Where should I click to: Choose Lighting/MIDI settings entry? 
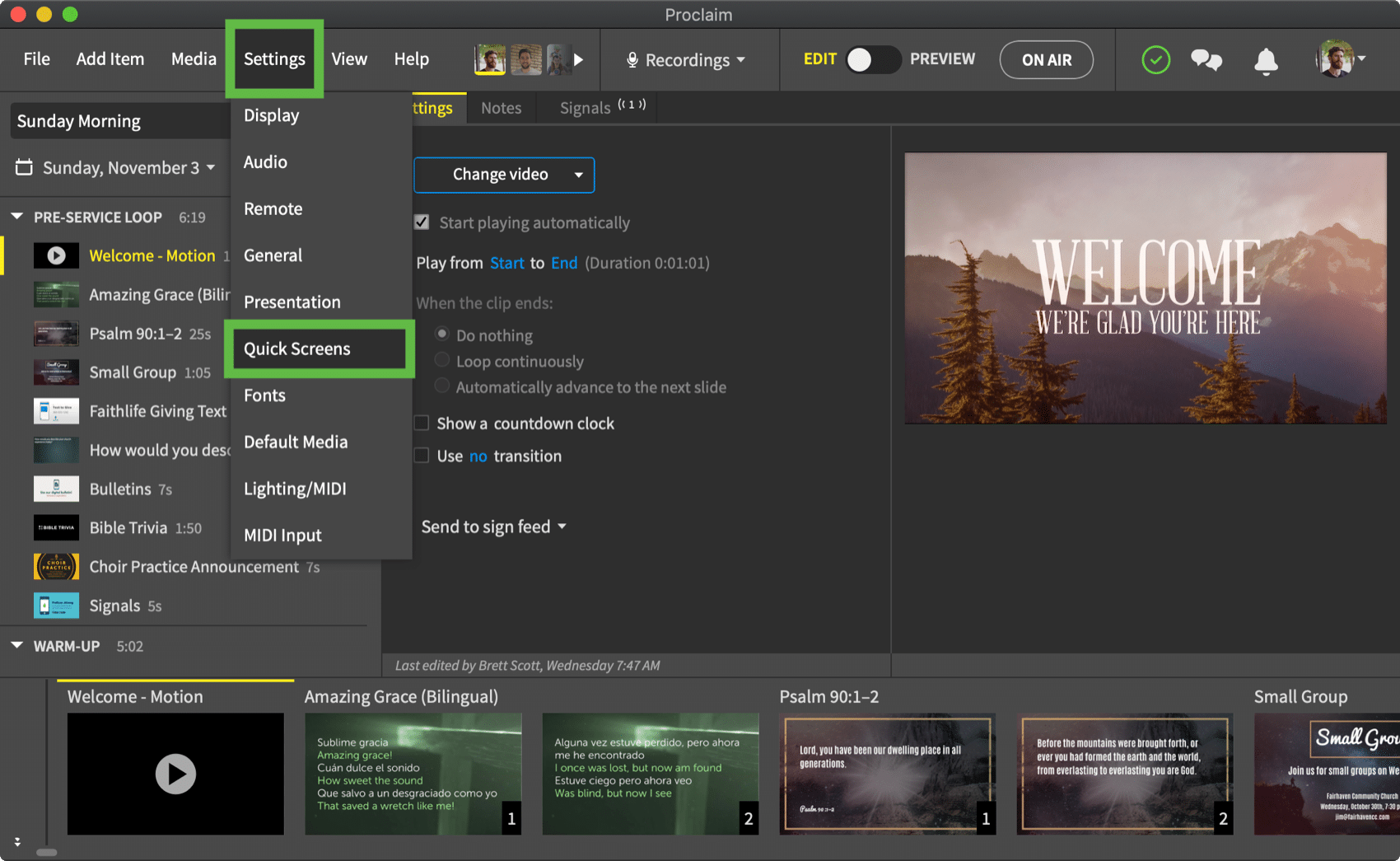pos(321,489)
